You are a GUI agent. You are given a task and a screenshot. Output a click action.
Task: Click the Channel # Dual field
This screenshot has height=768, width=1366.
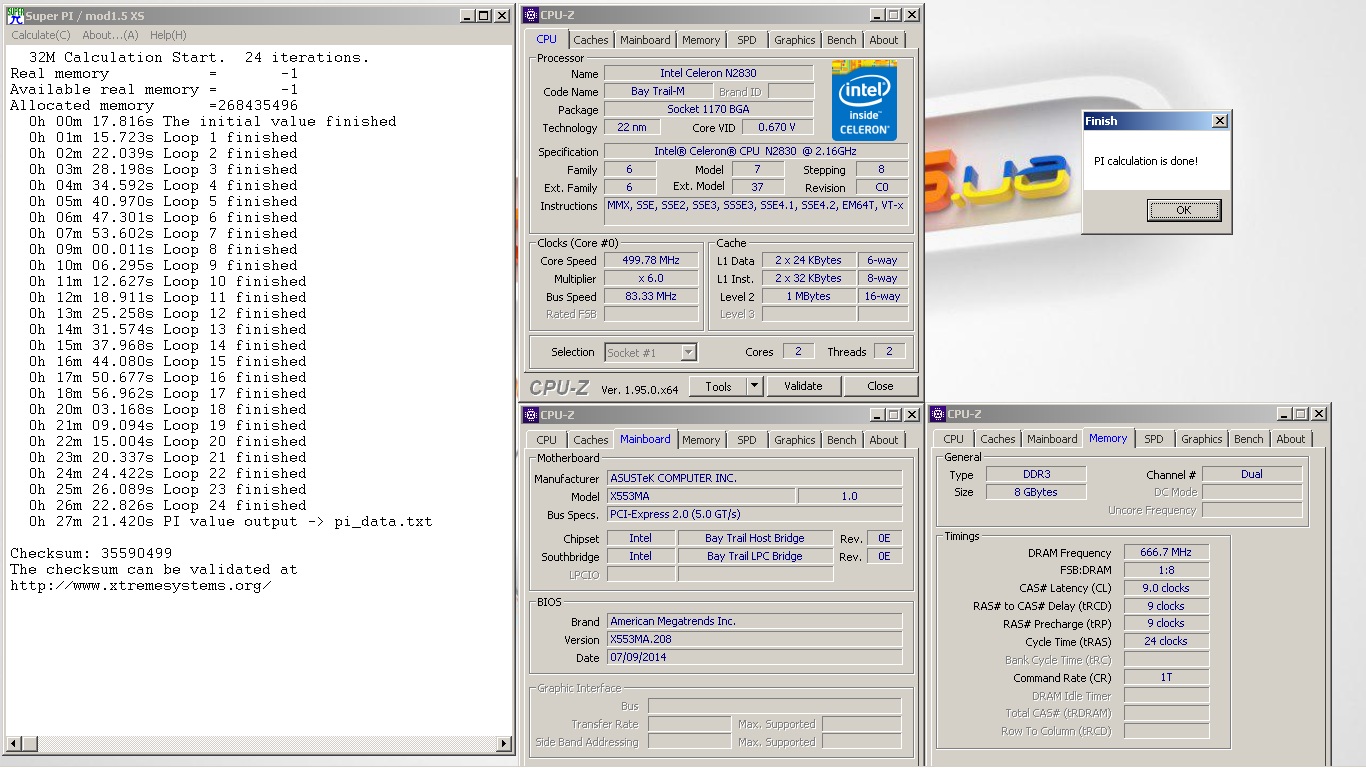(x=1252, y=474)
